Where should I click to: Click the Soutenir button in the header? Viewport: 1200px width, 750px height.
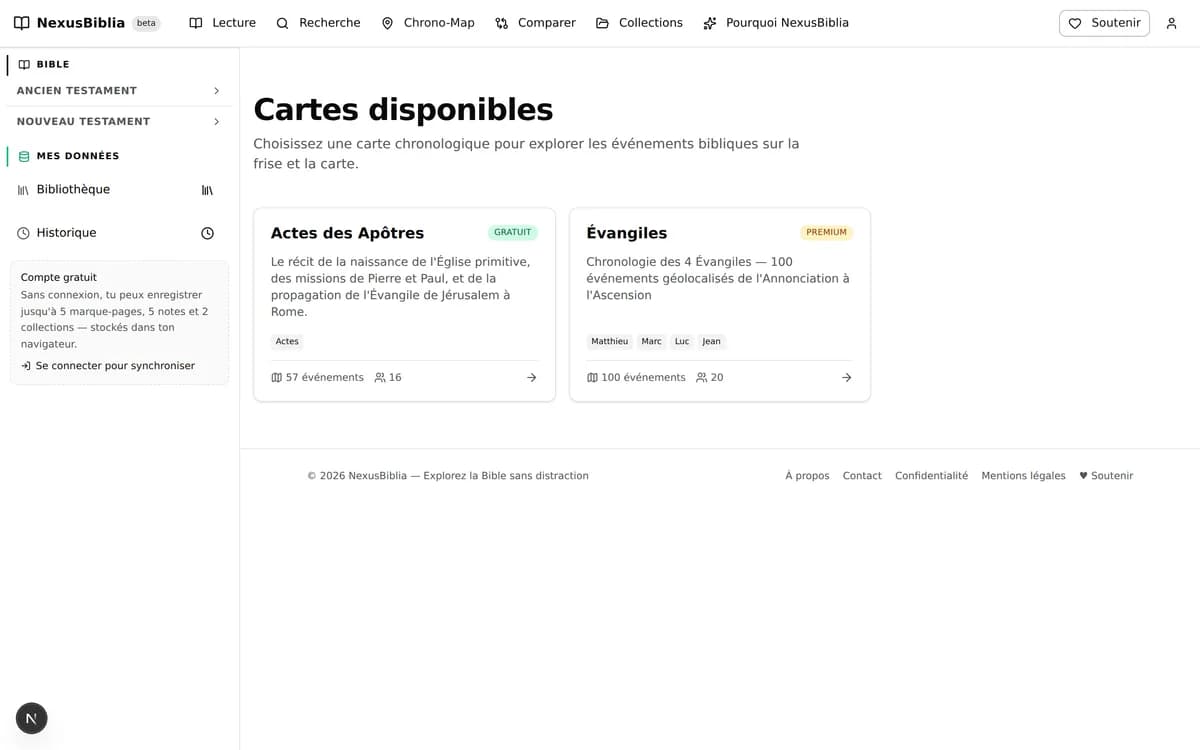[x=1104, y=23]
